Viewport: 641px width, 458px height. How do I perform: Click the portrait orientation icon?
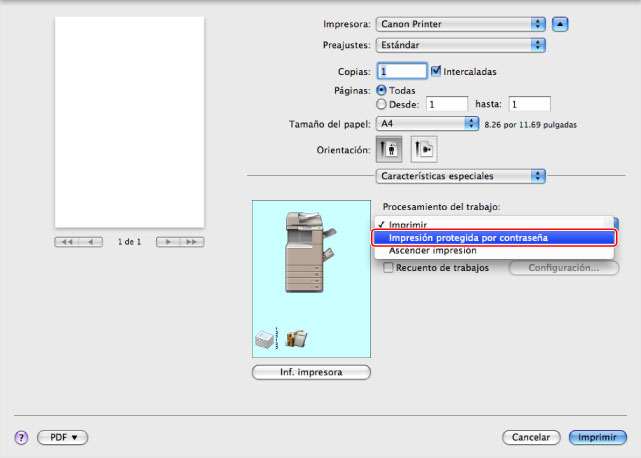(x=387, y=147)
